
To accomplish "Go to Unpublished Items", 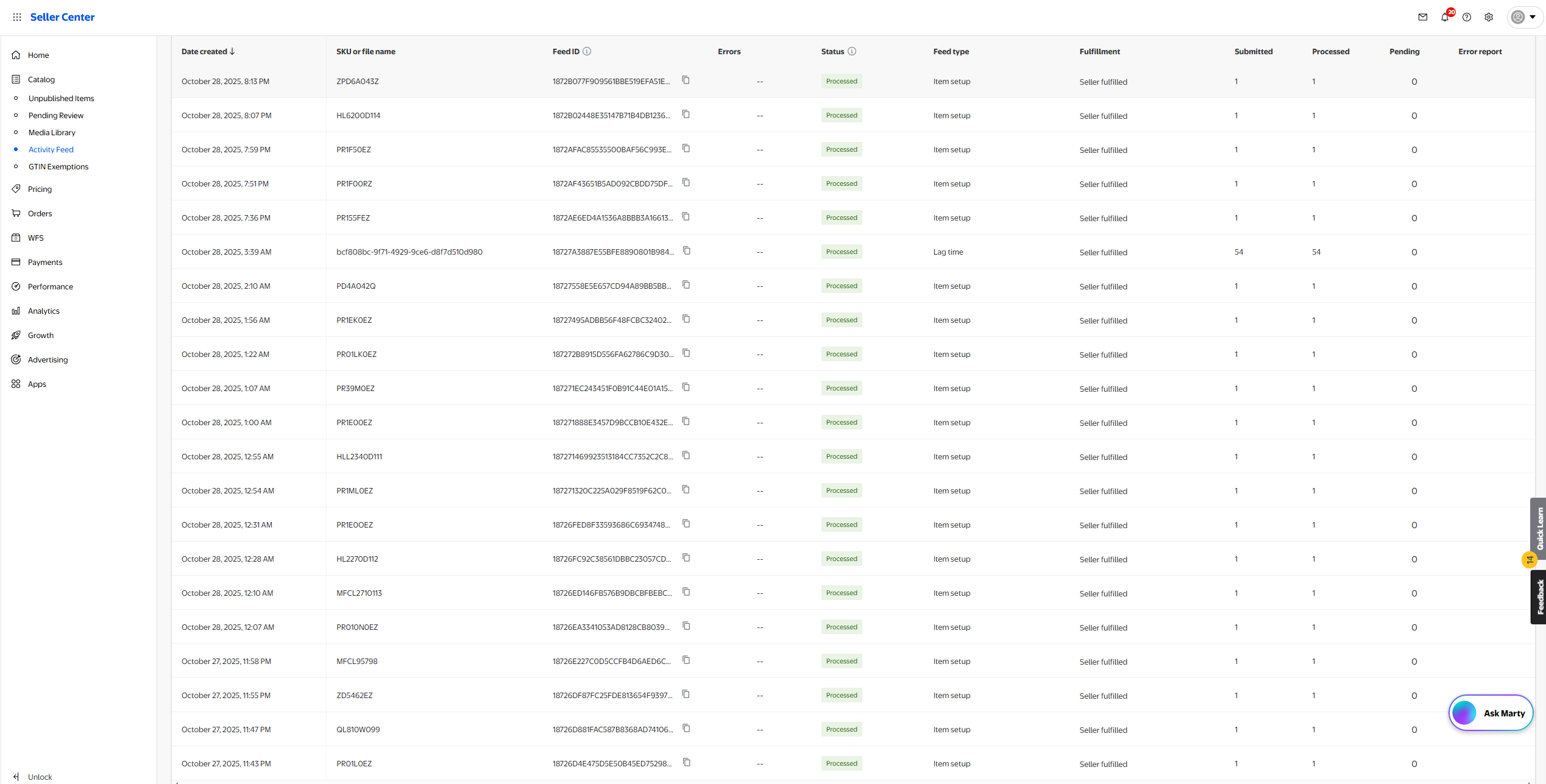I will 61,98.
